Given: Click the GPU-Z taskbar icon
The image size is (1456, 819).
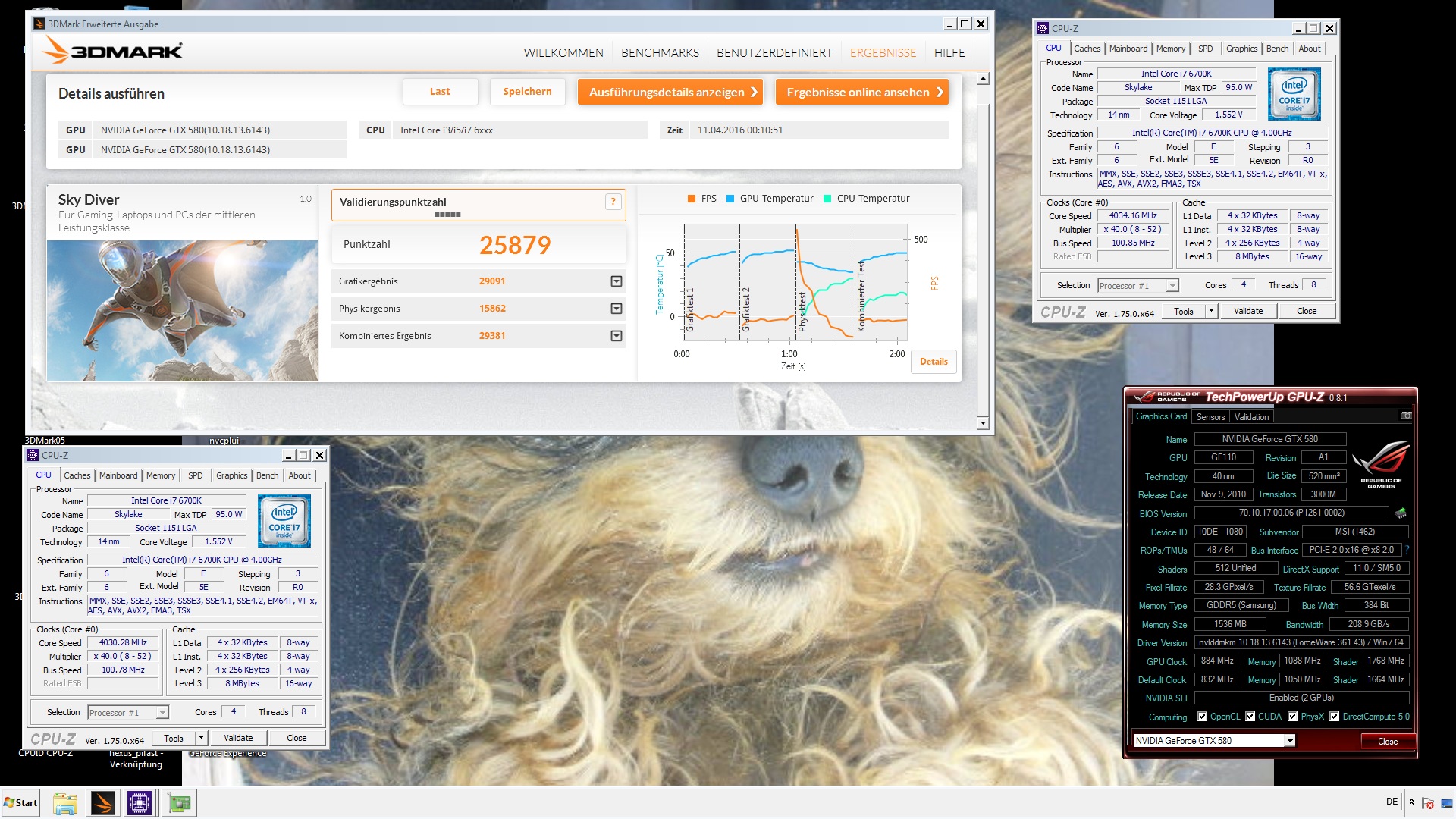Looking at the screenshot, I should click(180, 803).
